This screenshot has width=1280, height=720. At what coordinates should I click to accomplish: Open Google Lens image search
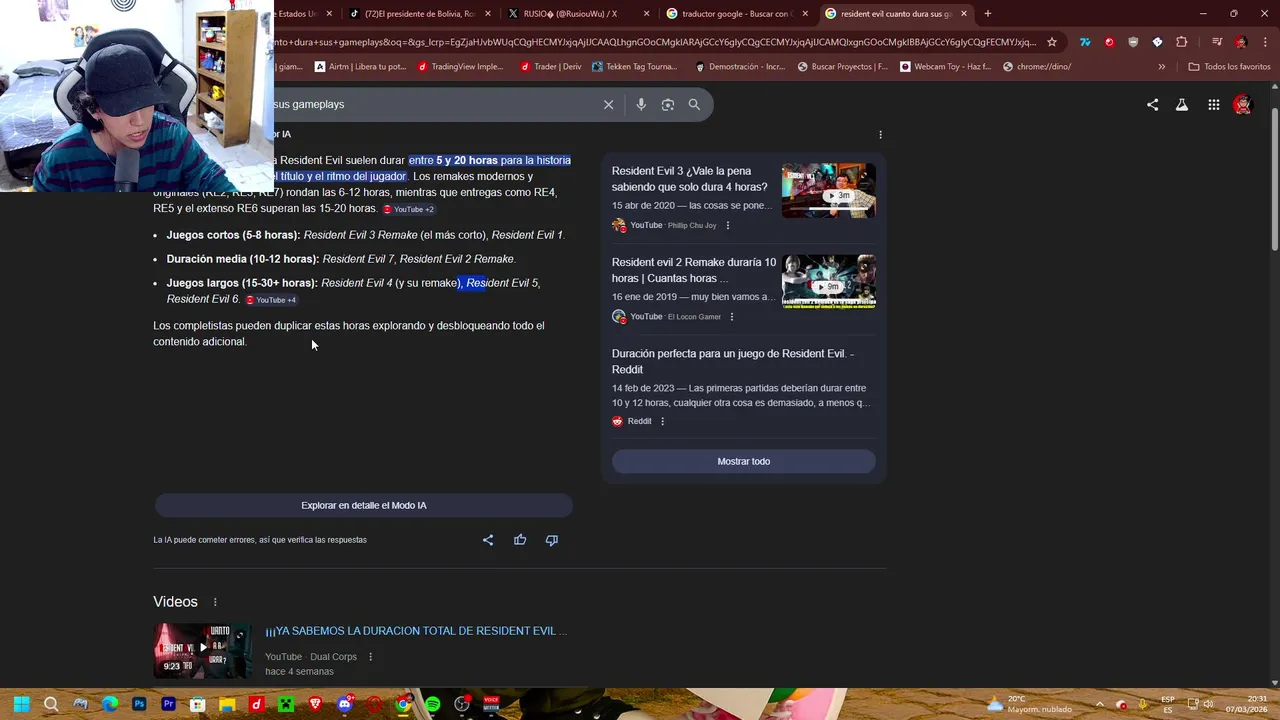(668, 104)
